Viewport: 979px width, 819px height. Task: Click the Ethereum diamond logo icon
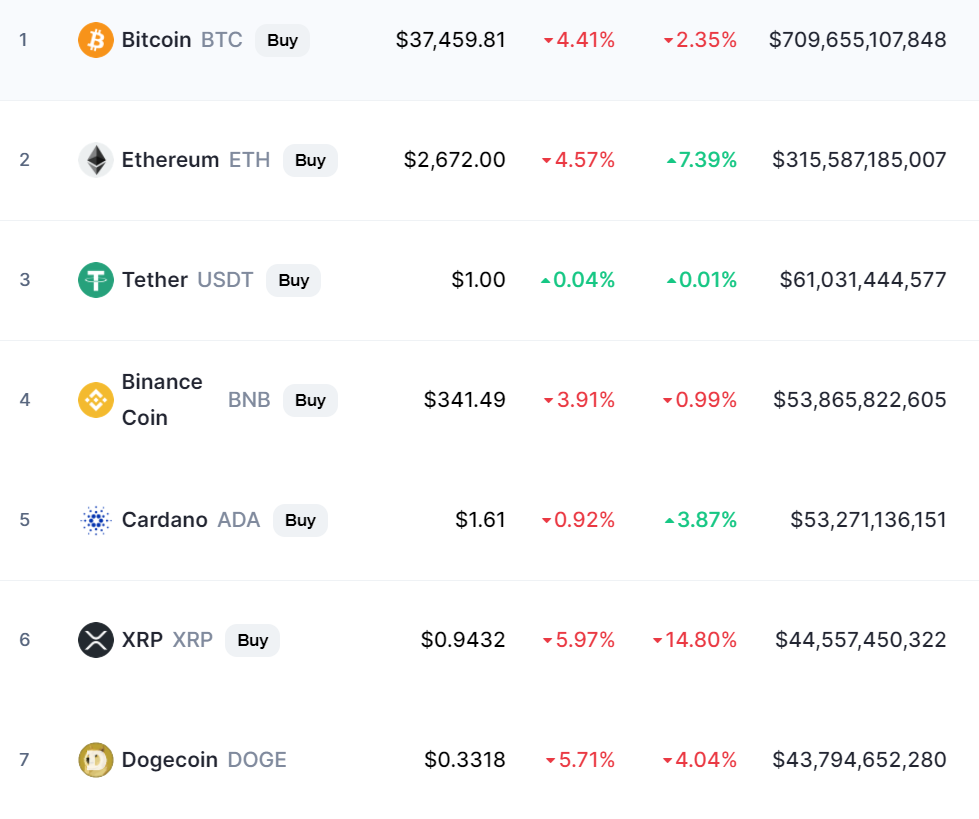point(96,160)
